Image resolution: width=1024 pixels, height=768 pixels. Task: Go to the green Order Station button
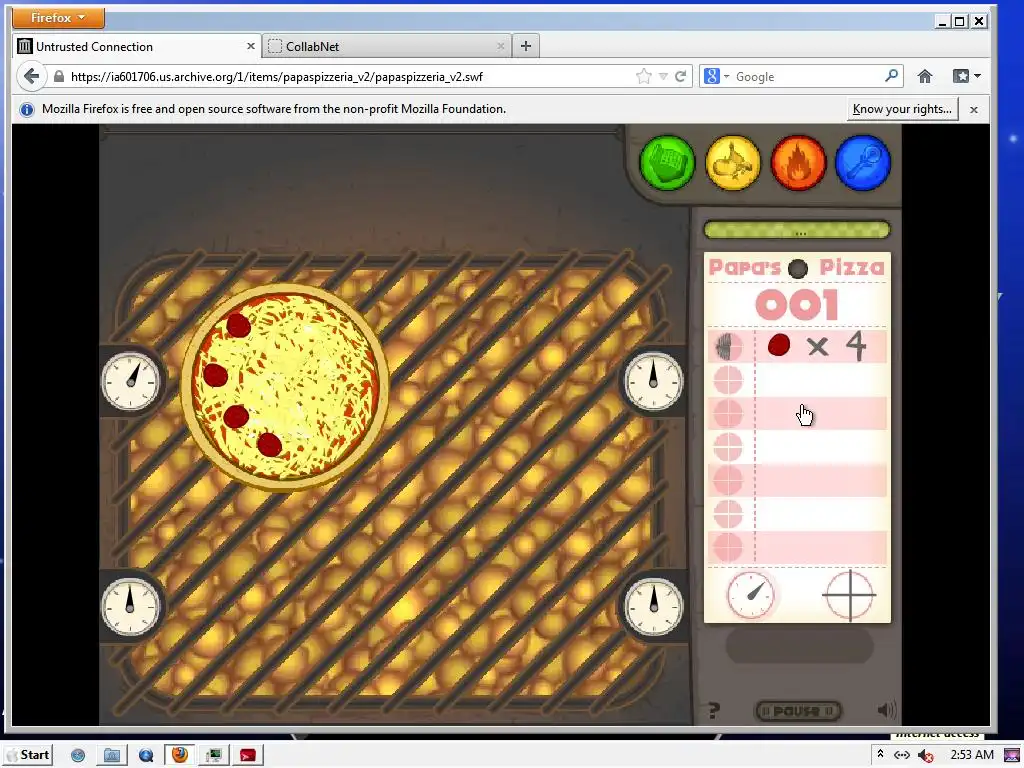click(667, 163)
